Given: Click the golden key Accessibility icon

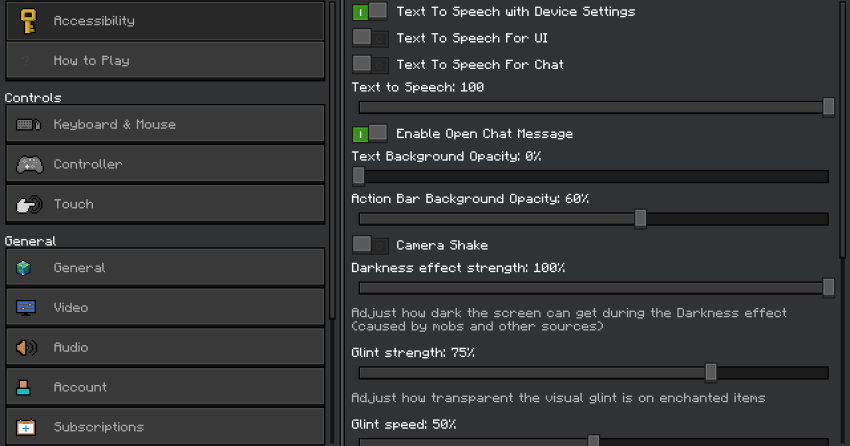Looking at the screenshot, I should click(x=28, y=21).
